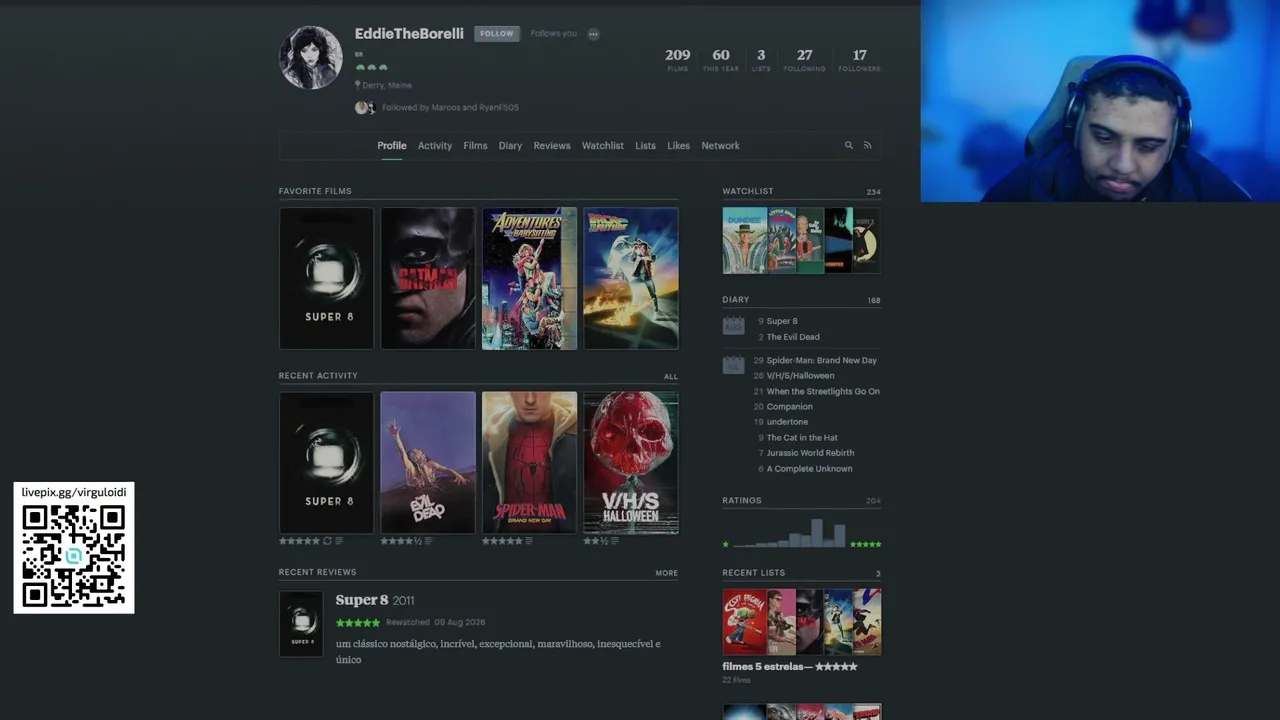Open Super 8 poster in Recent Activity
This screenshot has height=720, width=1280.
pyautogui.click(x=327, y=462)
